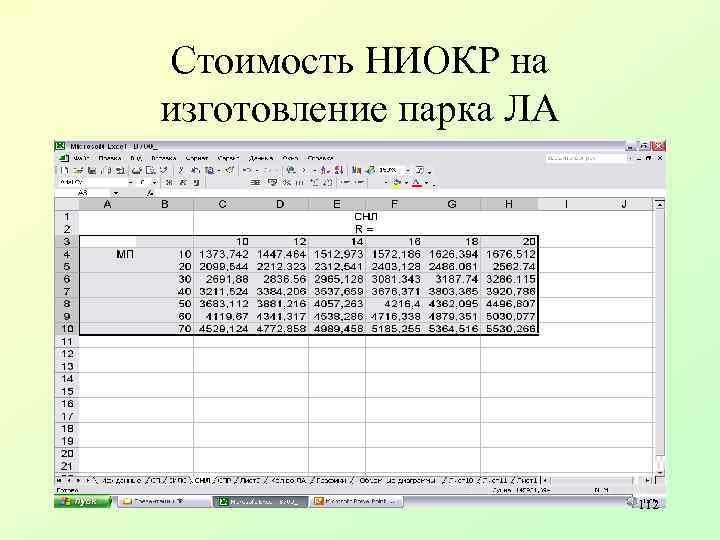Click Decrease Decimal icon

pos(327,183)
